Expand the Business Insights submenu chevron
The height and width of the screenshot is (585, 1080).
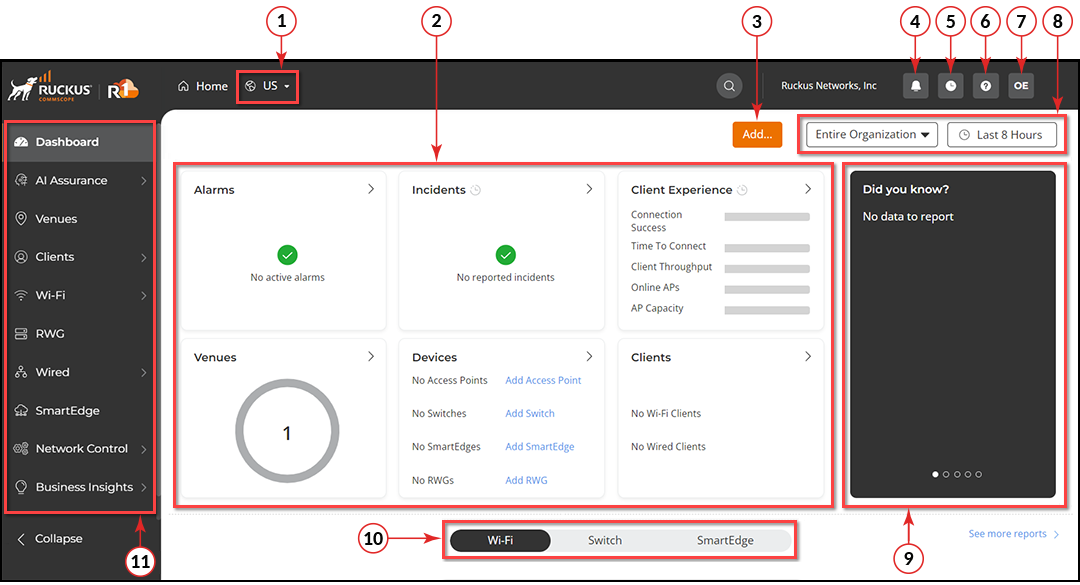[144, 487]
